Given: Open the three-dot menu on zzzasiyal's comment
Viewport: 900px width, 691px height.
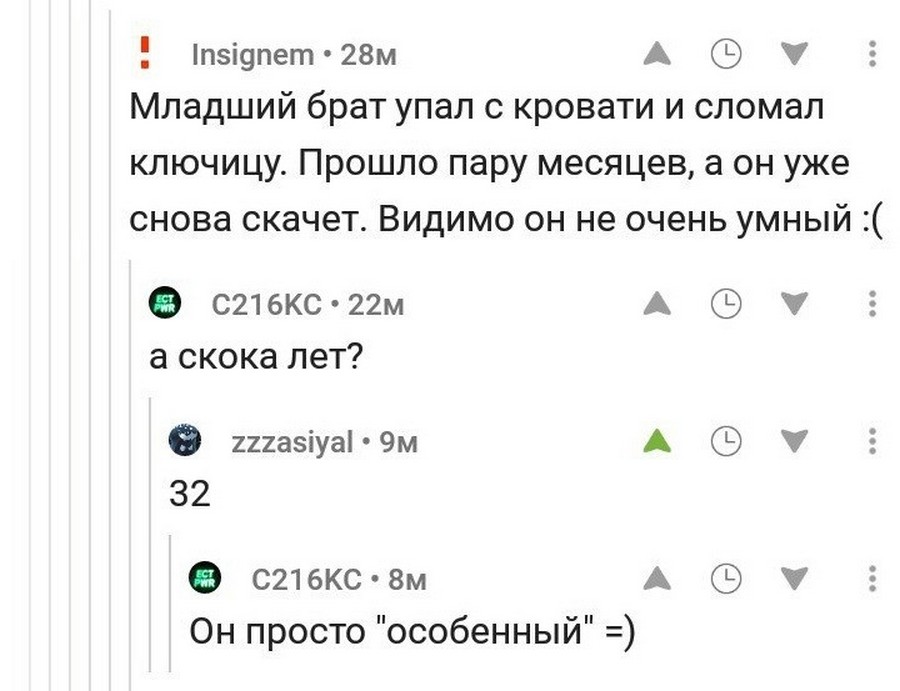Looking at the screenshot, I should tap(874, 440).
